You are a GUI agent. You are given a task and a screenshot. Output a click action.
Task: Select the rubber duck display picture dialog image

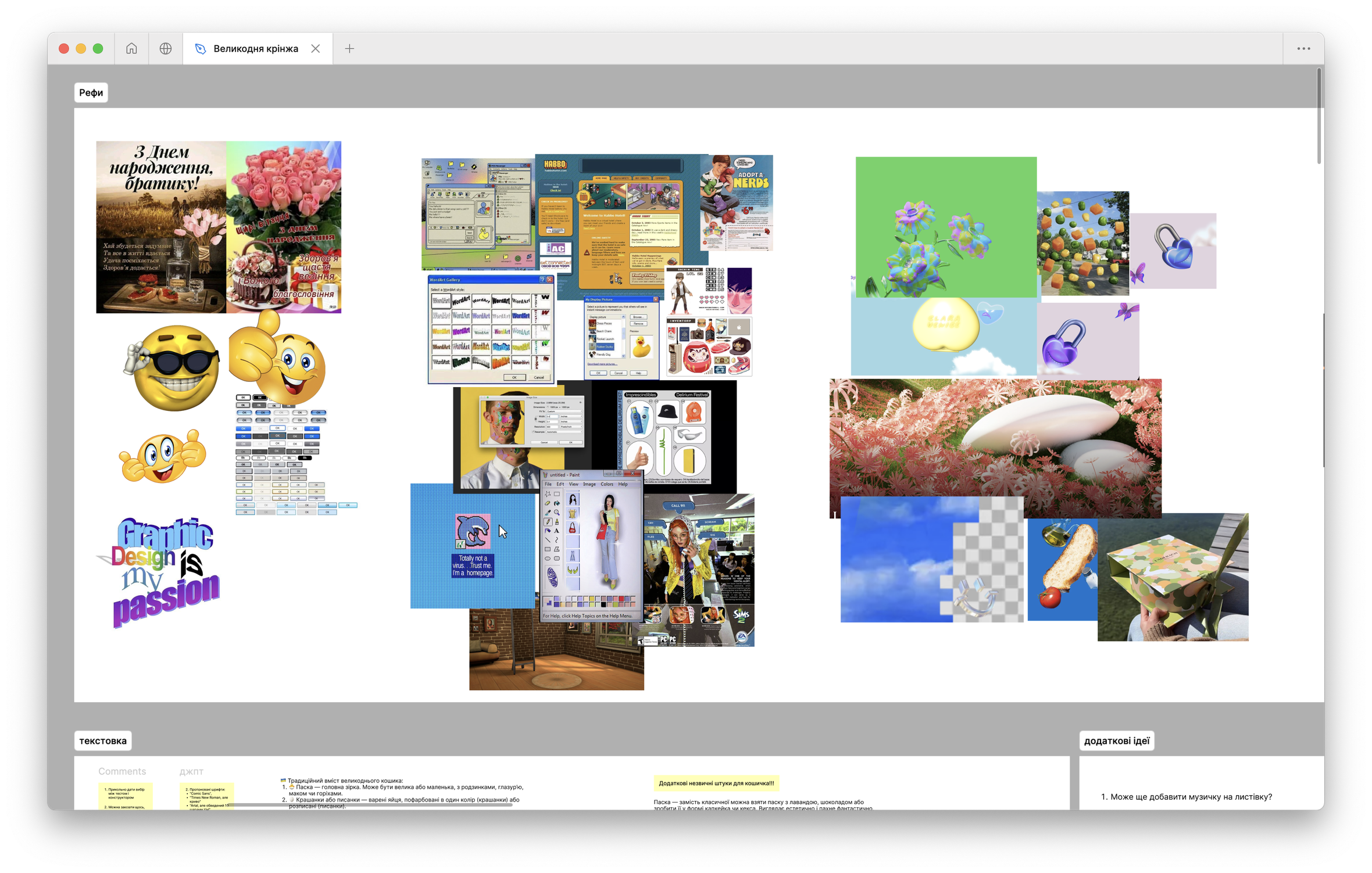pyautogui.click(x=621, y=337)
